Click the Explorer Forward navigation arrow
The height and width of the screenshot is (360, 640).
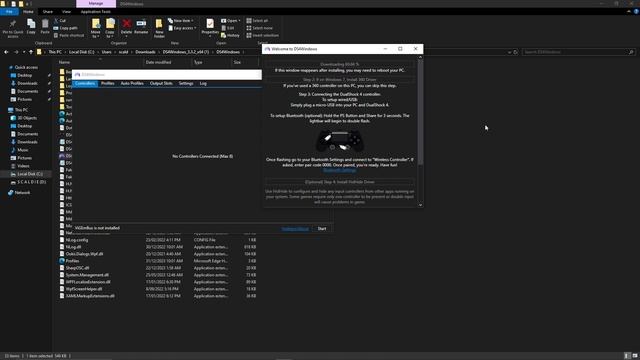[x=16, y=52]
